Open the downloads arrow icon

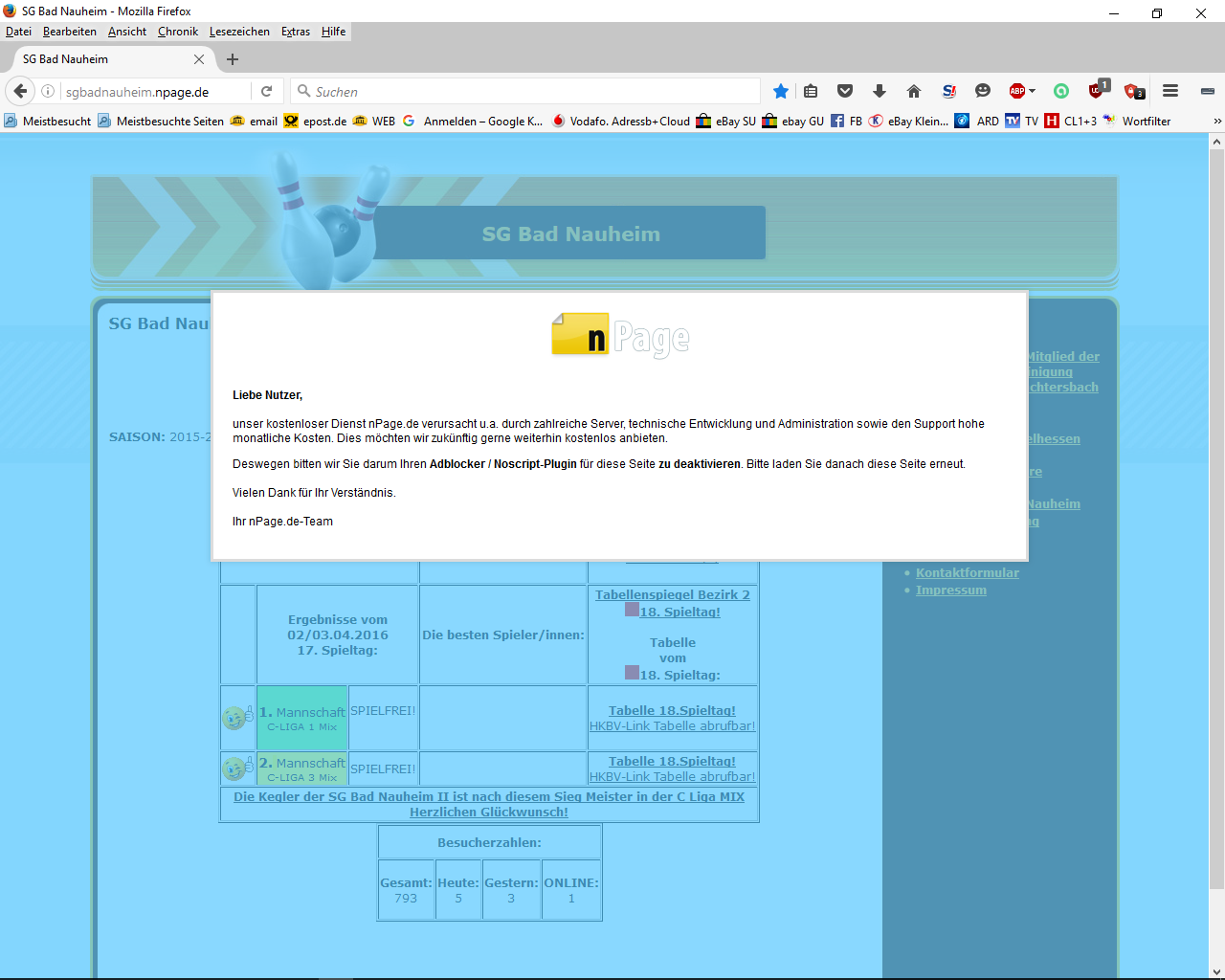pyautogui.click(x=879, y=91)
